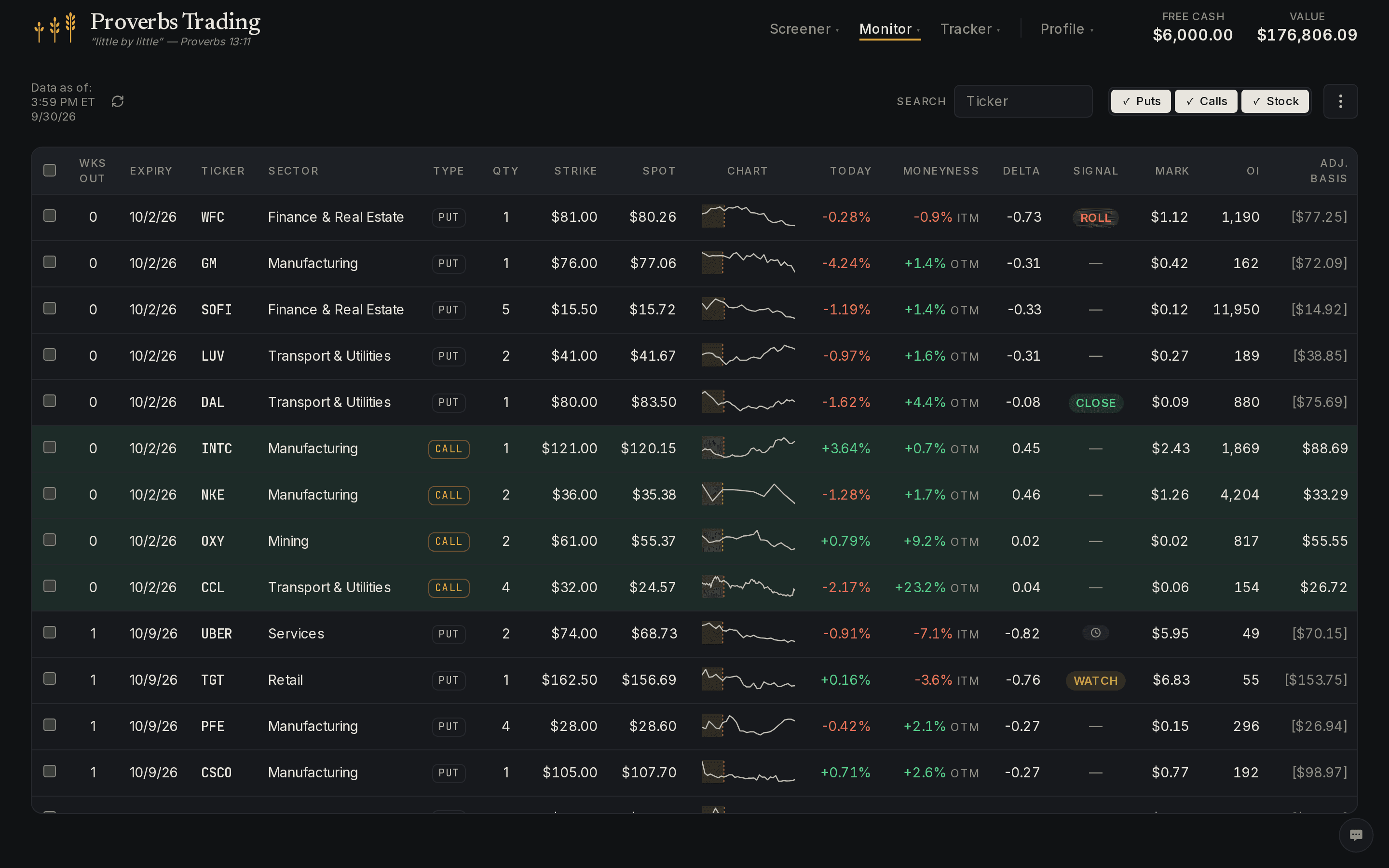Expand the Screener dropdown menu

pos(803,29)
